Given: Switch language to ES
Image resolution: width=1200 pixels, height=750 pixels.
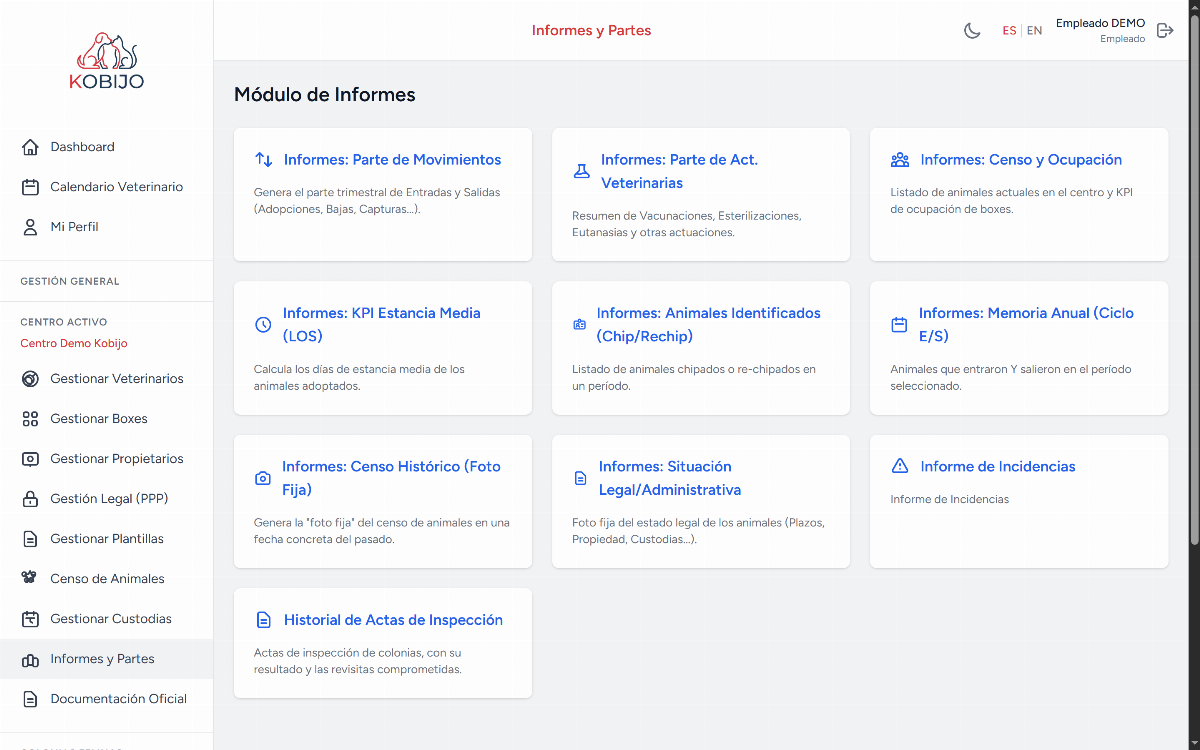Looking at the screenshot, I should [x=1009, y=31].
